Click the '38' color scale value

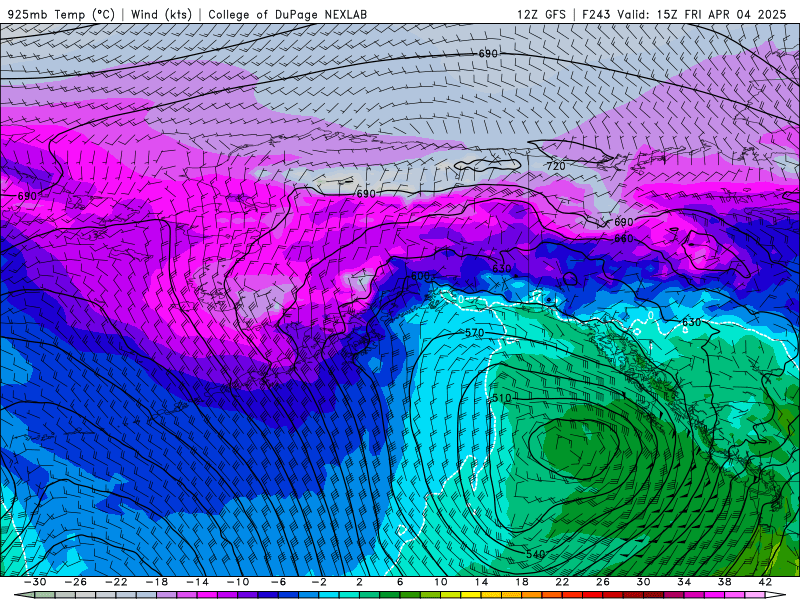pyautogui.click(x=724, y=582)
